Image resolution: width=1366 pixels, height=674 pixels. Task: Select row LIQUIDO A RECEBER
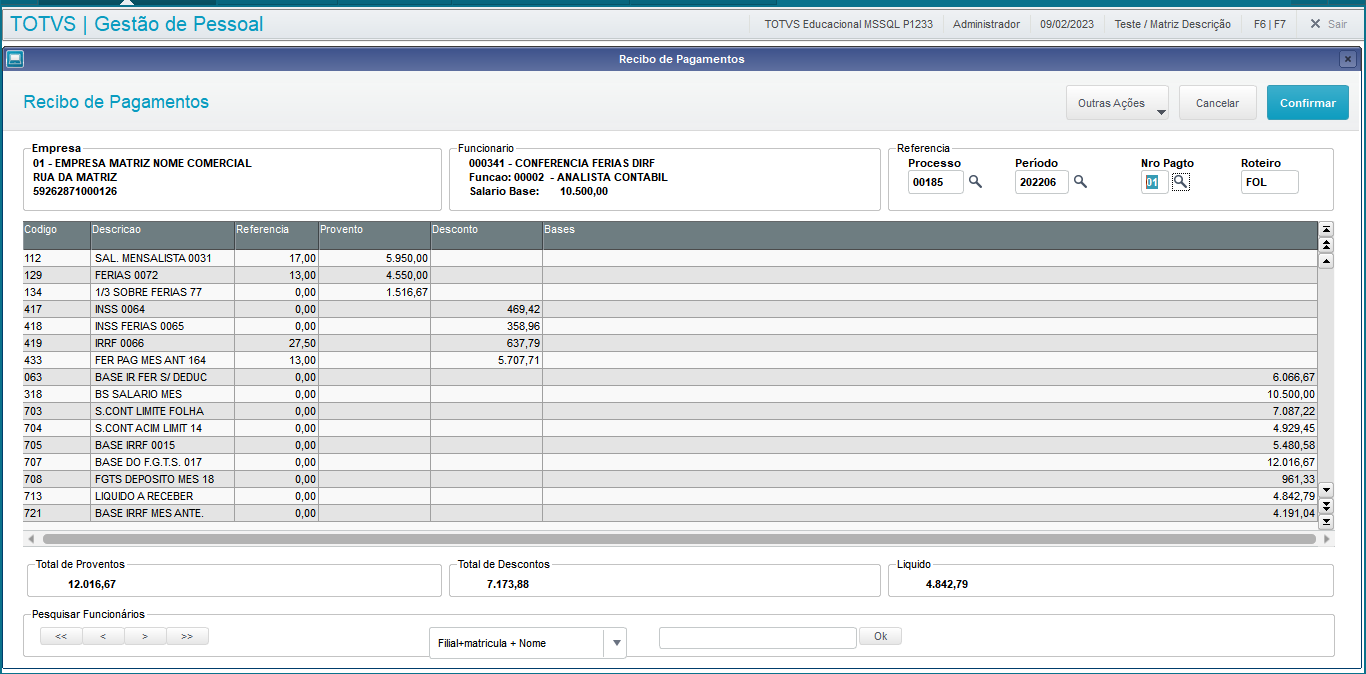pyautogui.click(x=670, y=496)
